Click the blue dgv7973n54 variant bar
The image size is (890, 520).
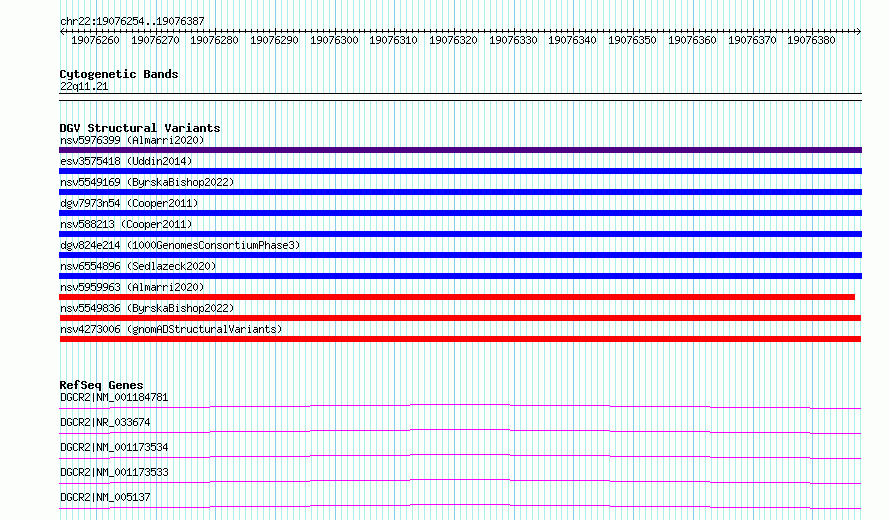(460, 213)
